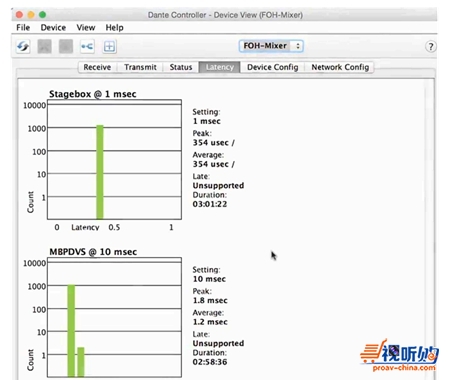Open the View menu
Screen dimensions: 450x380
coord(86,27)
